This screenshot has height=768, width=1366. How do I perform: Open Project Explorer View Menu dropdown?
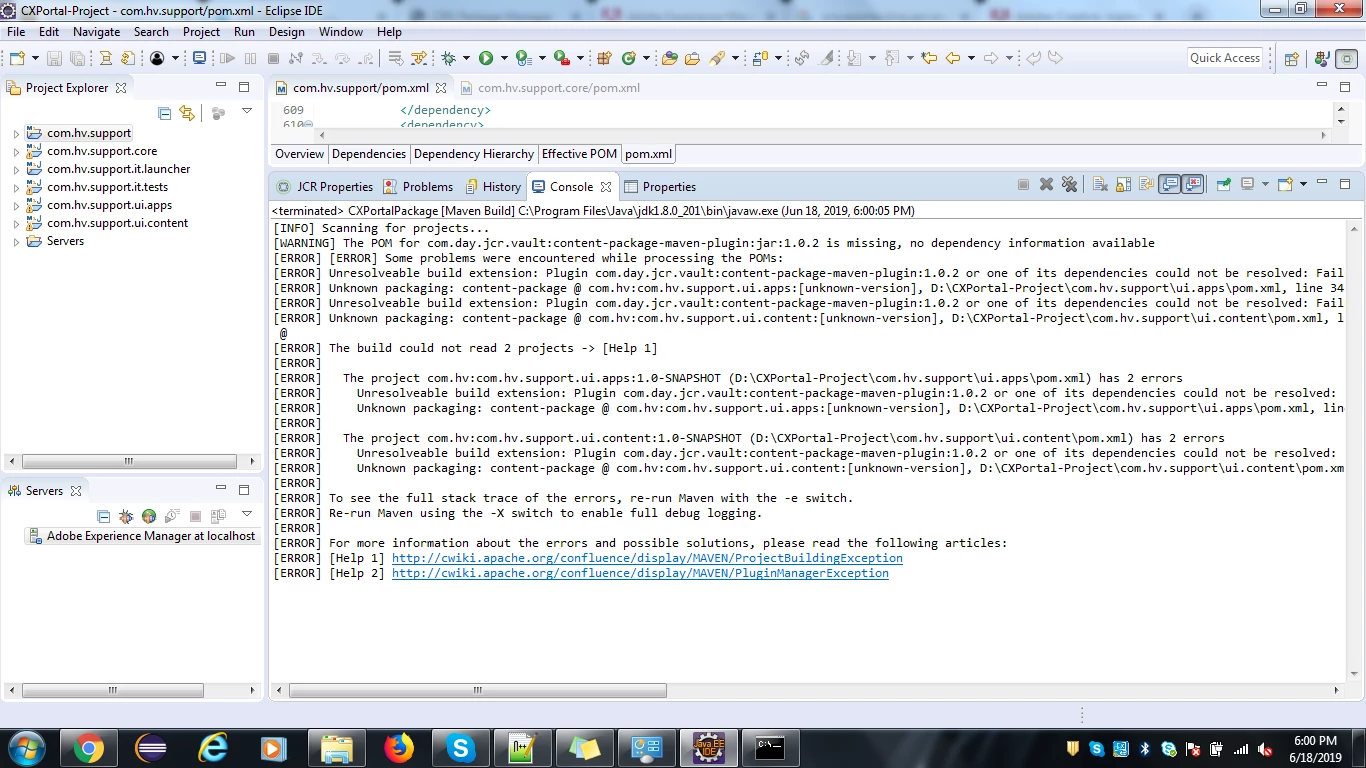(x=247, y=112)
